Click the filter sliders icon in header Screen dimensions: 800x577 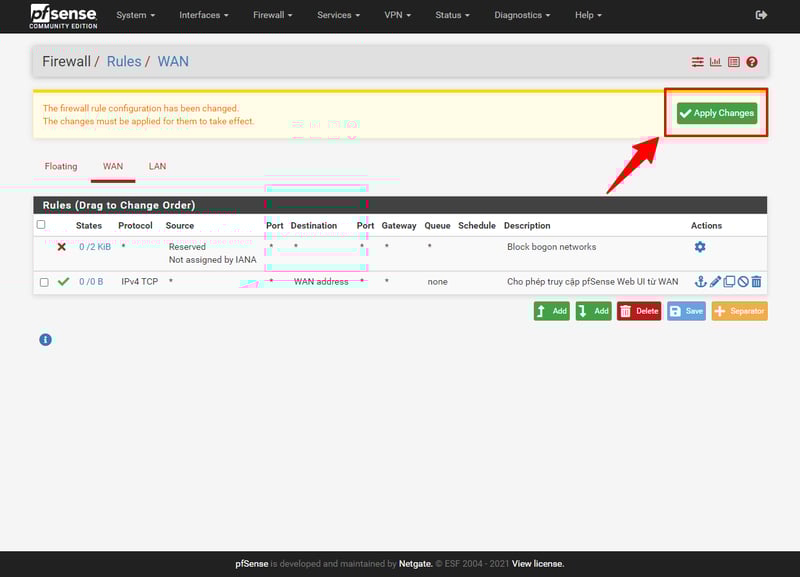pyautogui.click(x=697, y=61)
